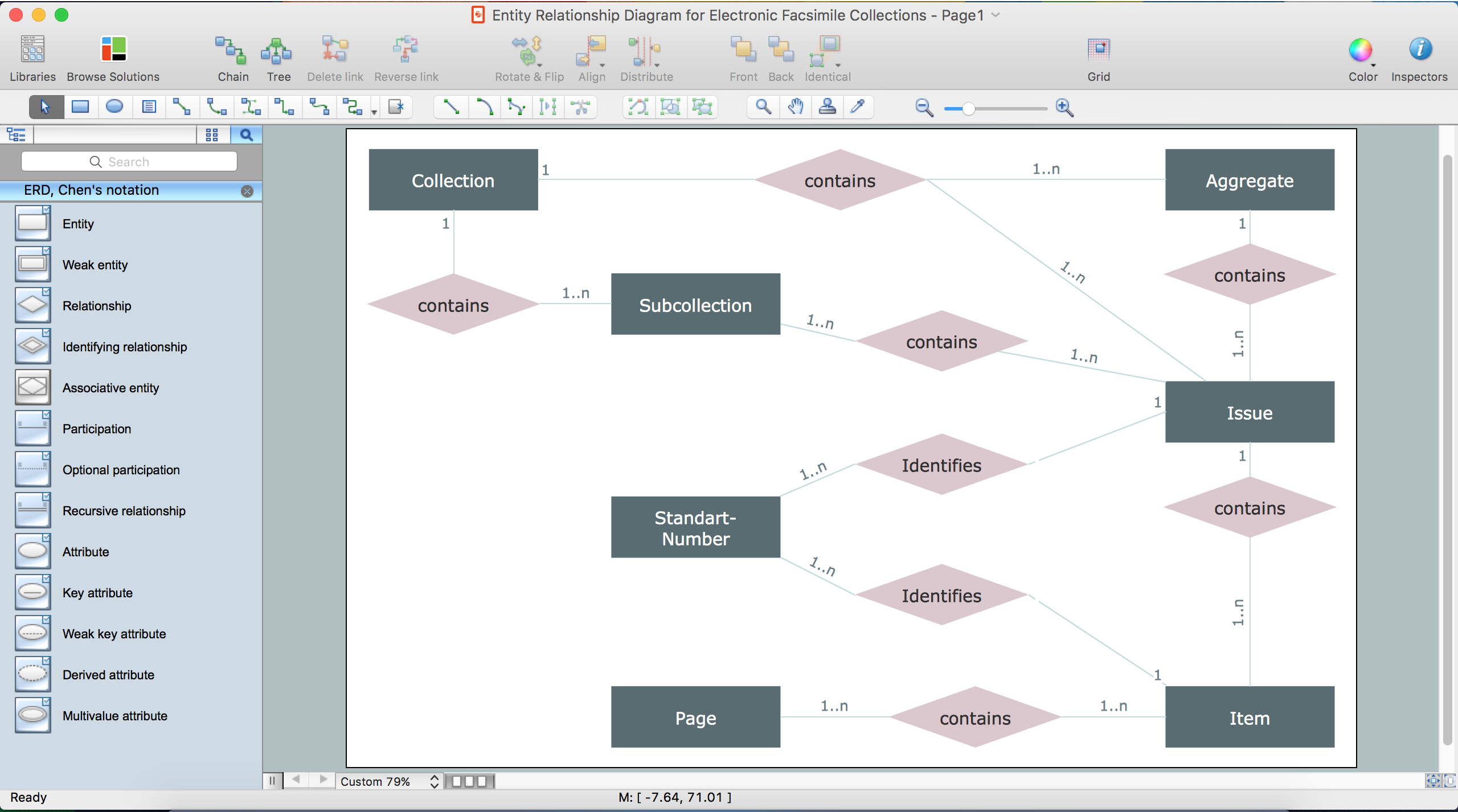The image size is (1458, 812).
Task: Select Custom 79% zoom dropdown
Action: [390, 781]
